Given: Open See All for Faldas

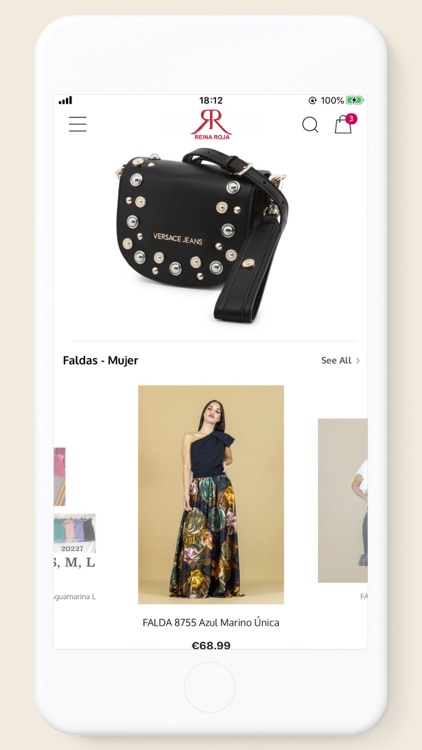Looking at the screenshot, I should pos(340,361).
